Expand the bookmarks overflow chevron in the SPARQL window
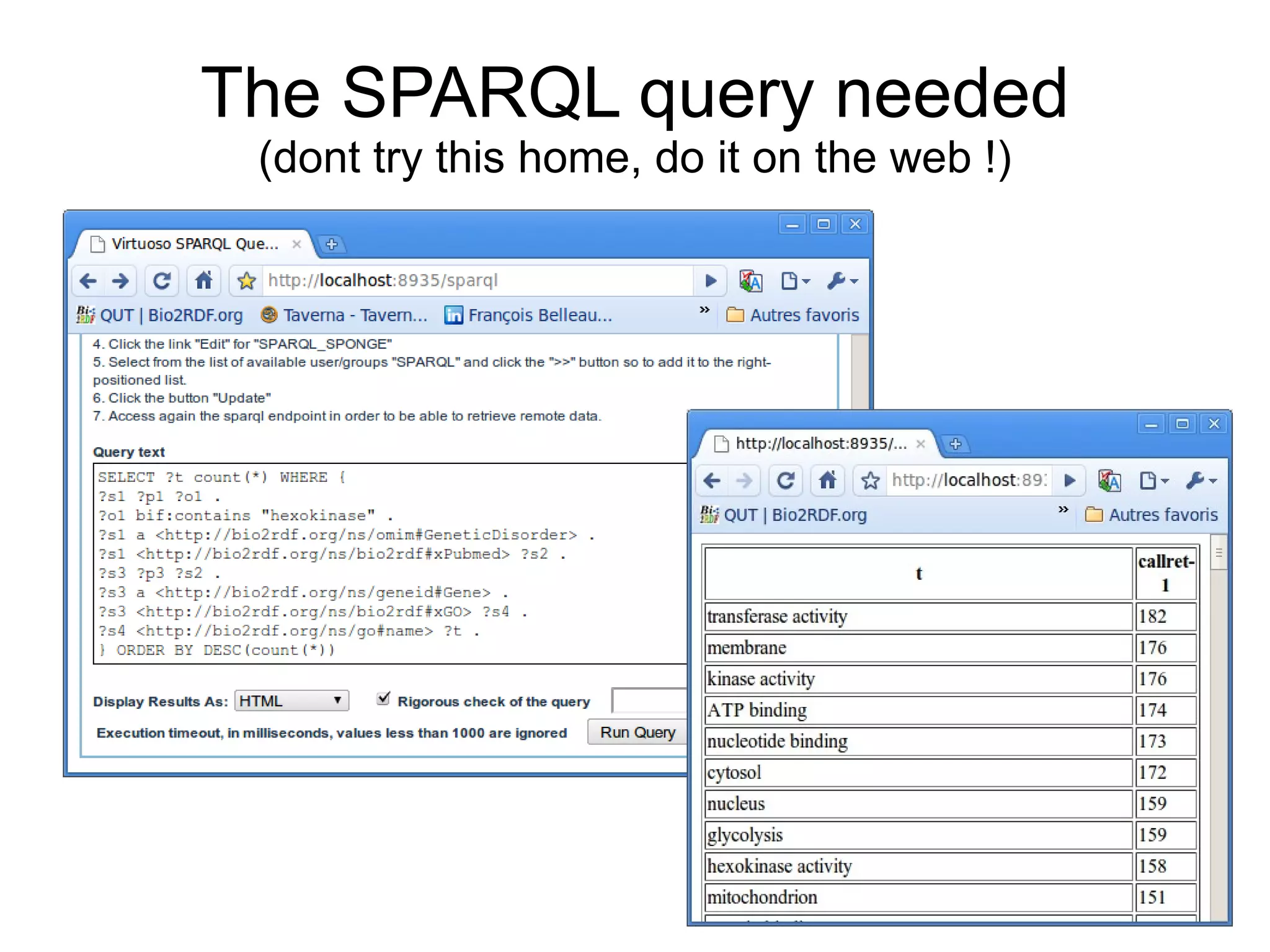The width and height of the screenshot is (1270, 952). (x=704, y=309)
